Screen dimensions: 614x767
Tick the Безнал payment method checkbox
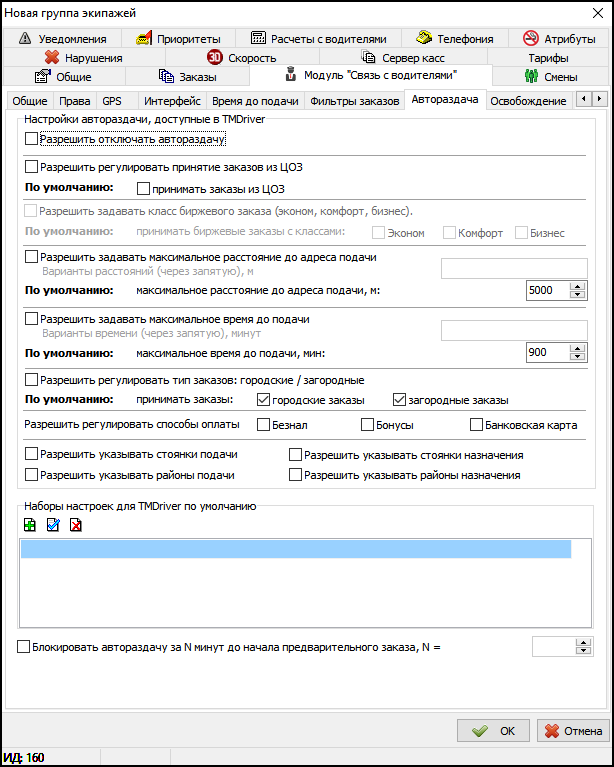point(264,425)
